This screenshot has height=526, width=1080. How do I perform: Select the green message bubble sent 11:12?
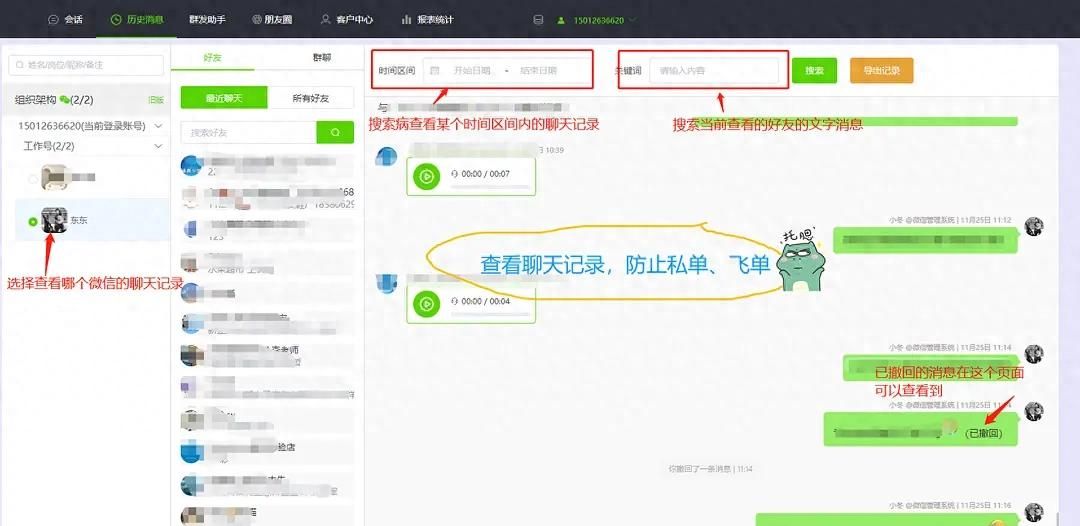925,240
